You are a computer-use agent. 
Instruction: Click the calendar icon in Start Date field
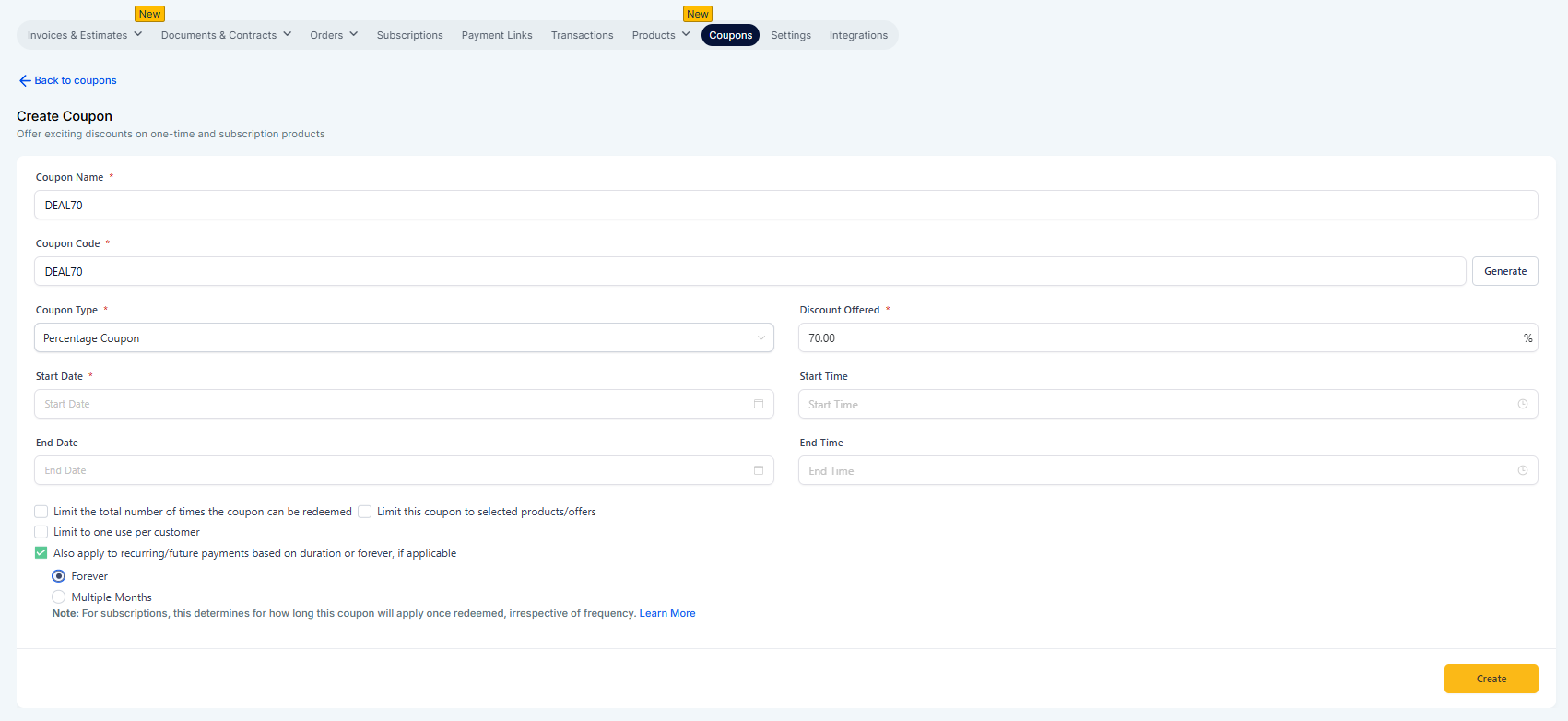click(759, 404)
